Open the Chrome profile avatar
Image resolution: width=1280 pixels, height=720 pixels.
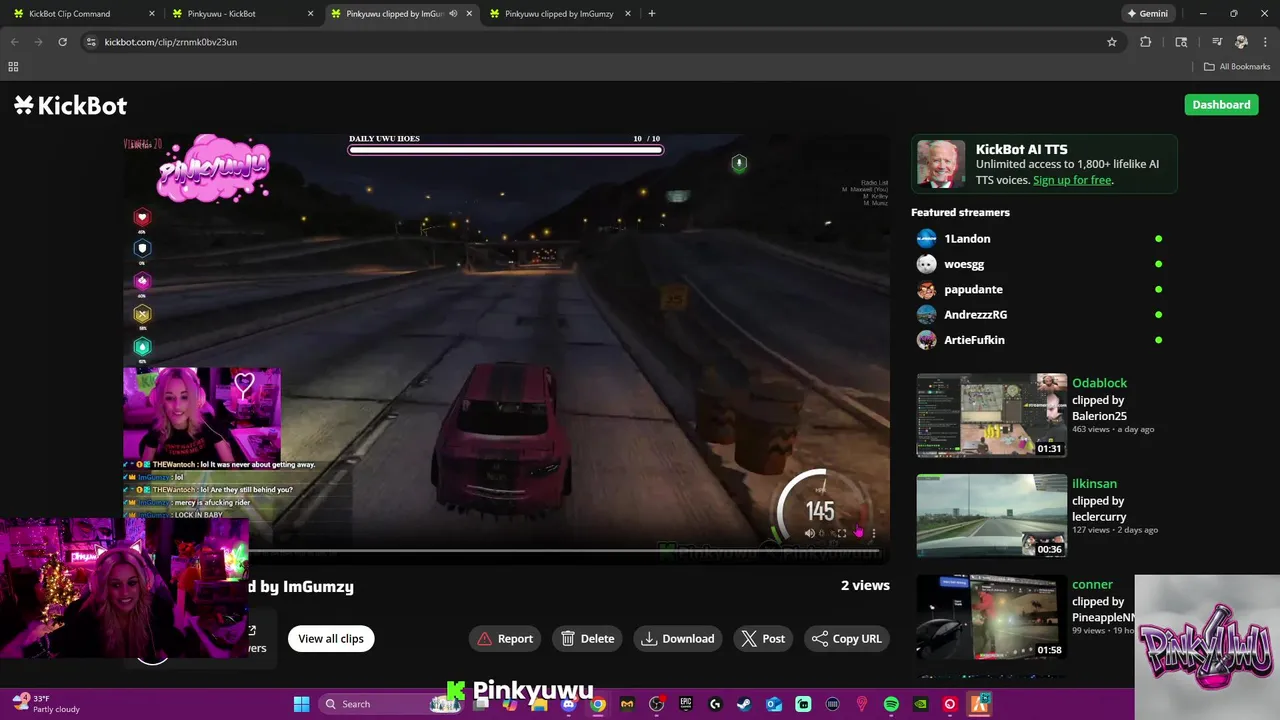pos(1241,42)
